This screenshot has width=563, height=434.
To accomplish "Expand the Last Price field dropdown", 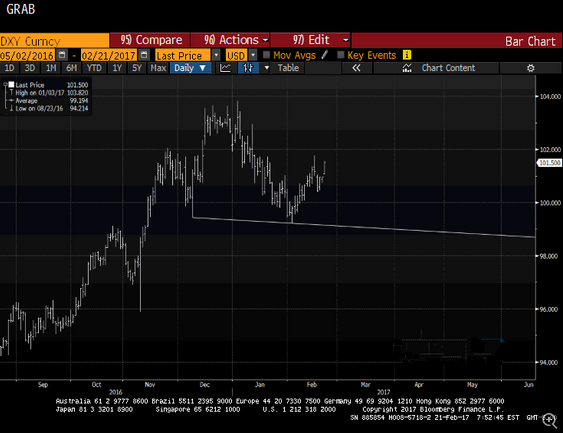I will (x=216, y=55).
